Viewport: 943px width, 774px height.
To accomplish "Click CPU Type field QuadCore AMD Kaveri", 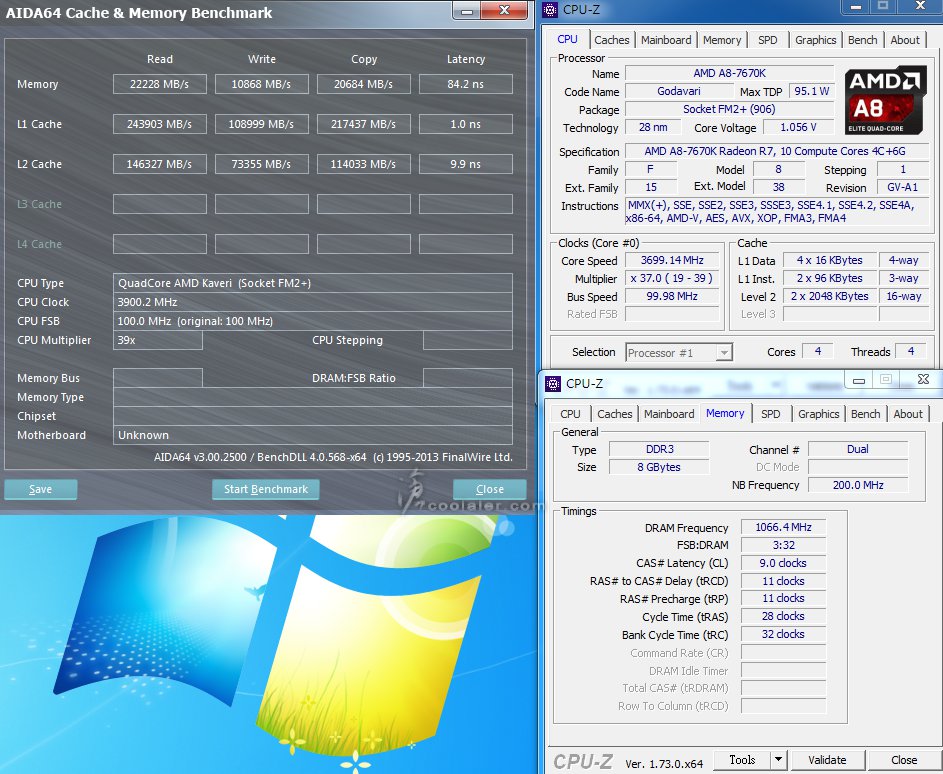I will coord(313,283).
